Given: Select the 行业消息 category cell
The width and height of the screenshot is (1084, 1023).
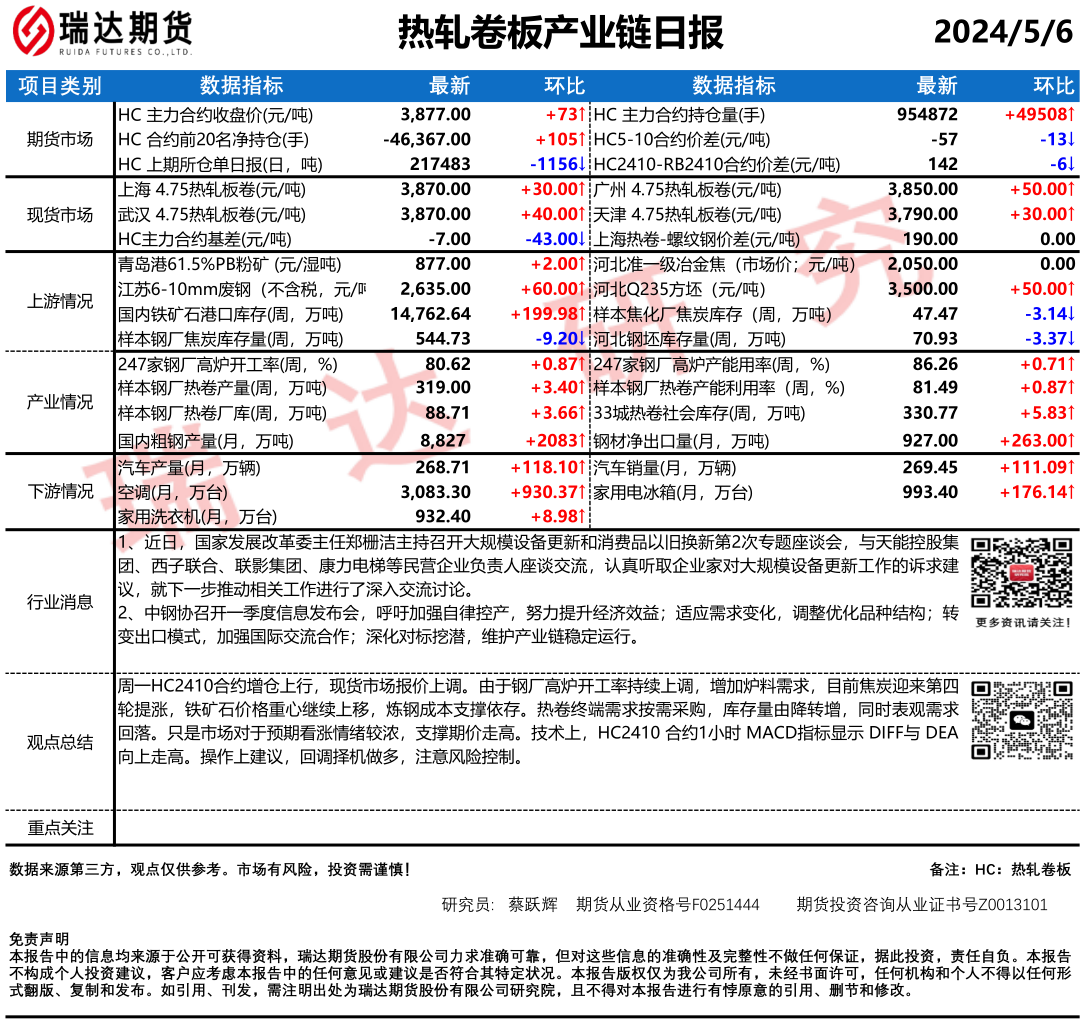Looking at the screenshot, I should (60, 602).
